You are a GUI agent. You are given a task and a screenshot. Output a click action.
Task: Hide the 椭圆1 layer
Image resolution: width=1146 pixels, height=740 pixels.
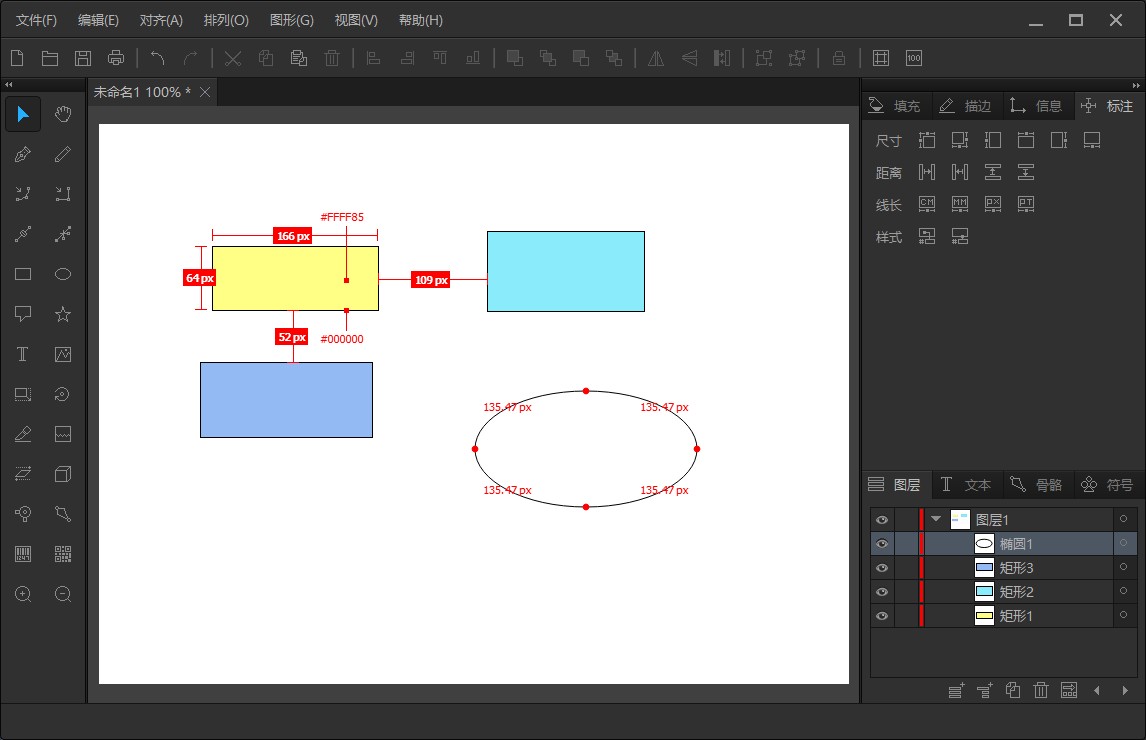pos(881,544)
